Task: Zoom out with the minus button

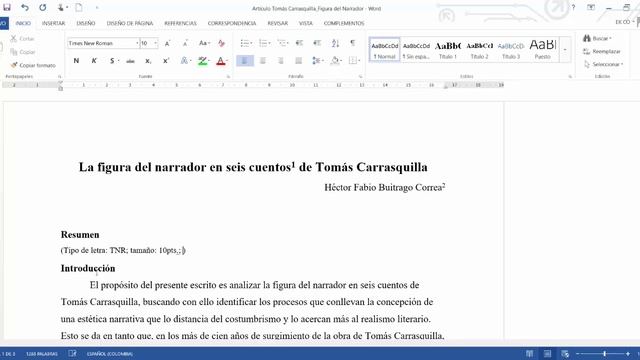Action: tap(578, 354)
